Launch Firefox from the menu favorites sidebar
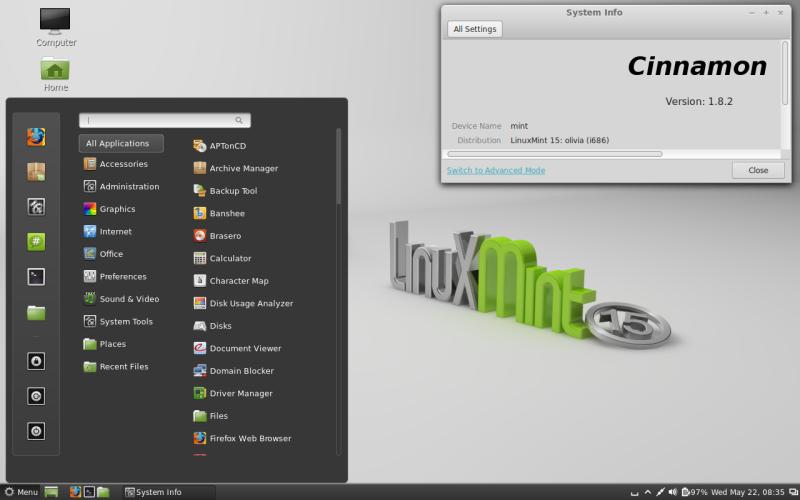 [36, 136]
